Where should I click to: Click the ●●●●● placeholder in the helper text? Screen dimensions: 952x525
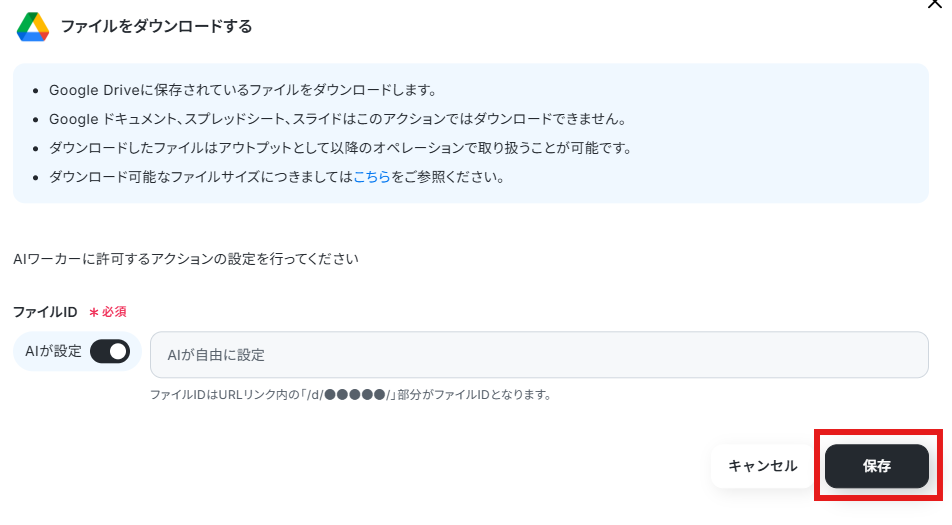[x=355, y=395]
